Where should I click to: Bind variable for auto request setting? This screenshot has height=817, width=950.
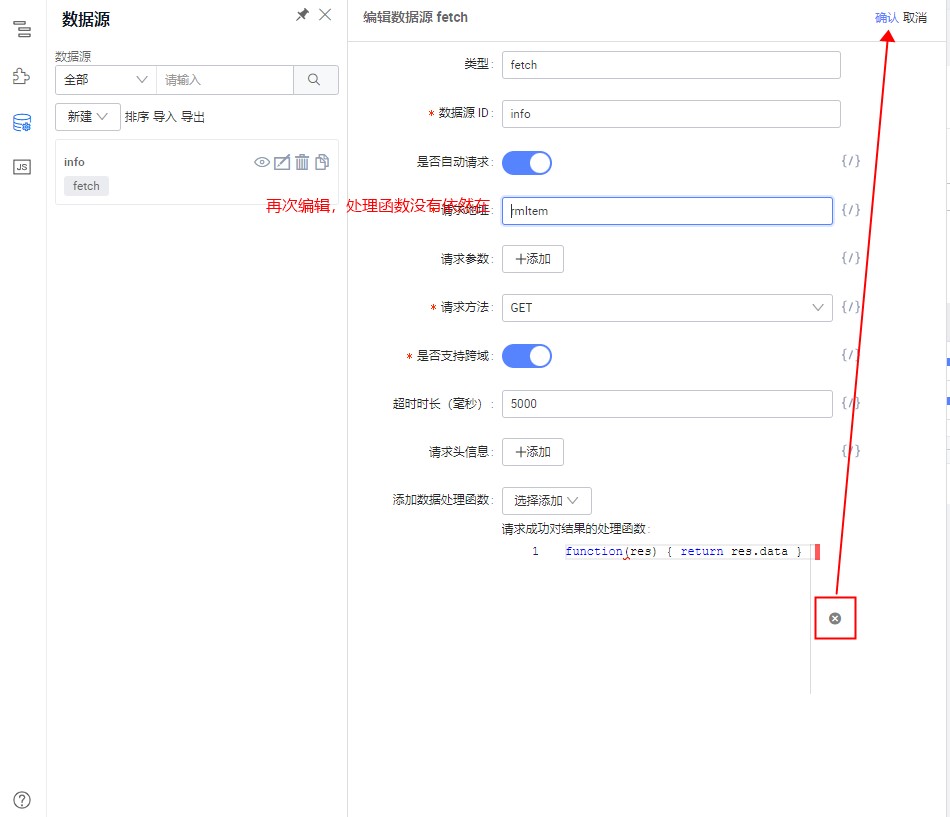[850, 161]
